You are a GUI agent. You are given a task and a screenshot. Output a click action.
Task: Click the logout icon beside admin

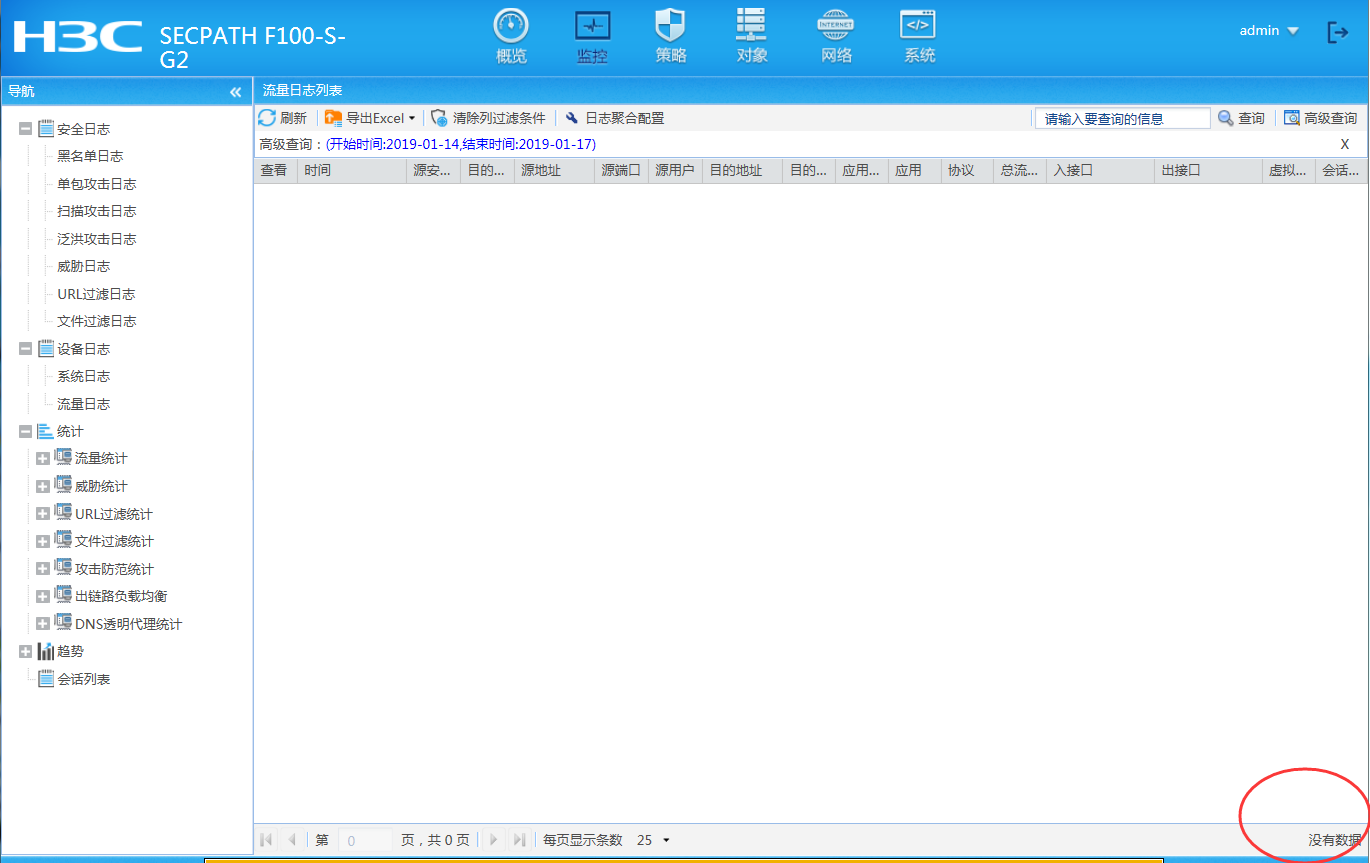click(1337, 32)
